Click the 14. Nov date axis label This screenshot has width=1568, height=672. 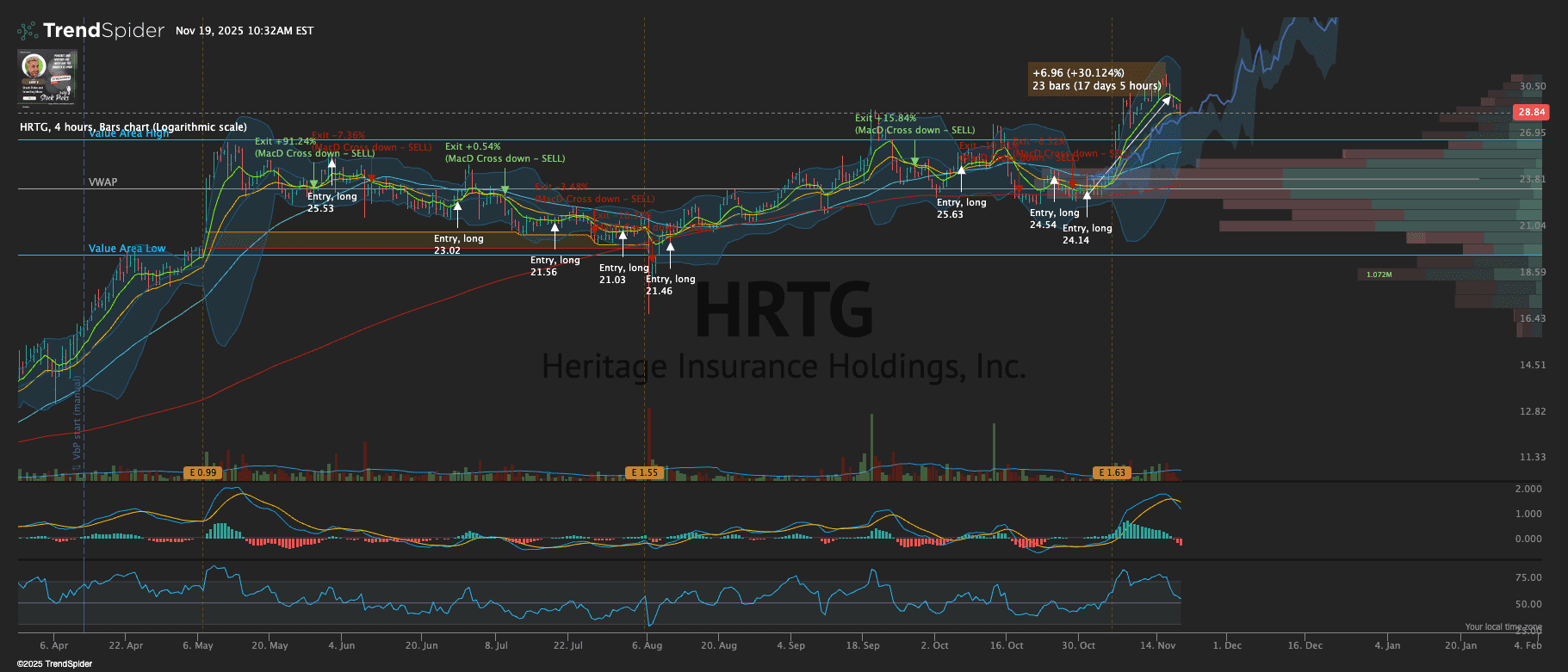coord(1157,645)
